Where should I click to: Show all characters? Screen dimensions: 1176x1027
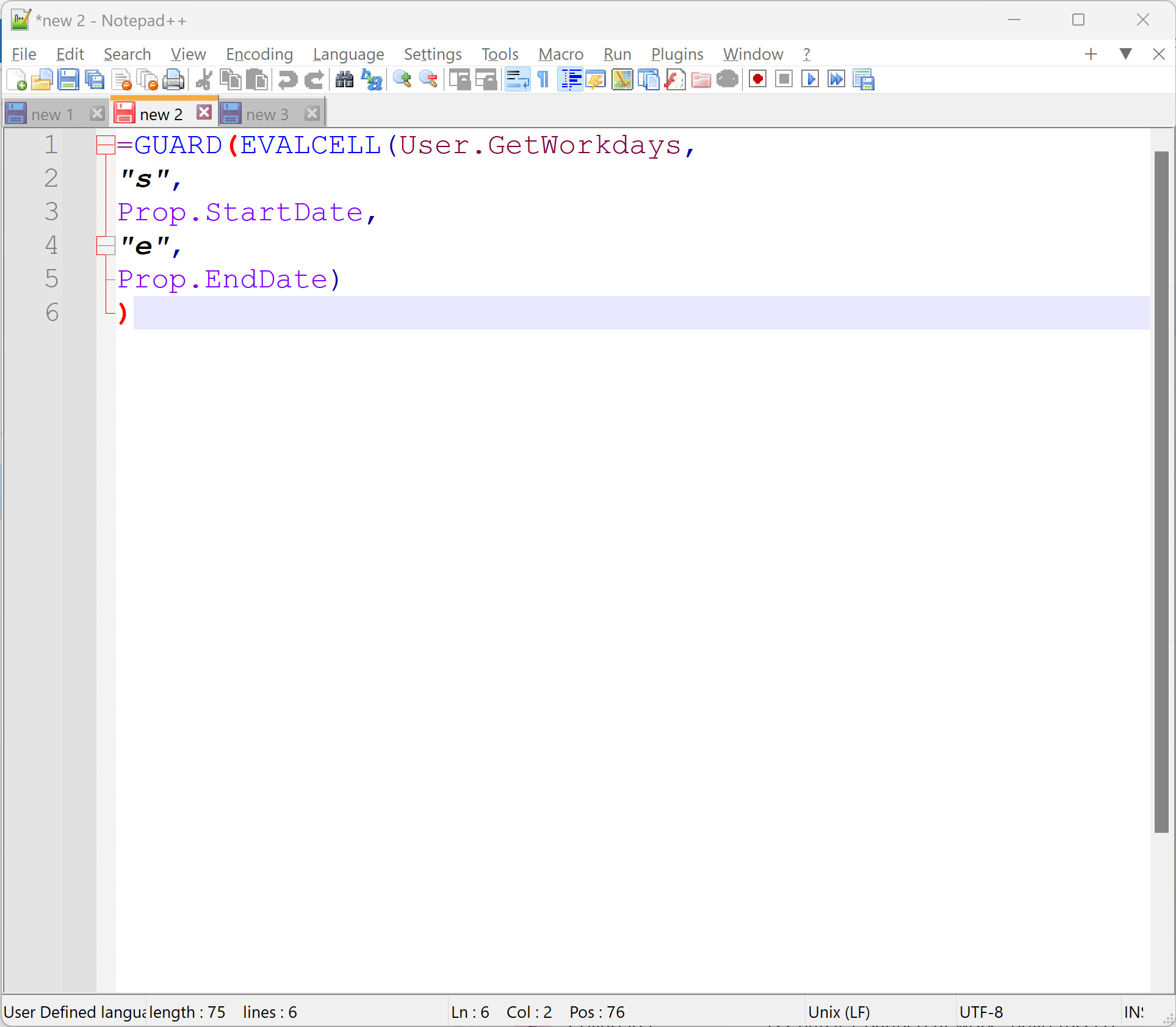click(543, 79)
